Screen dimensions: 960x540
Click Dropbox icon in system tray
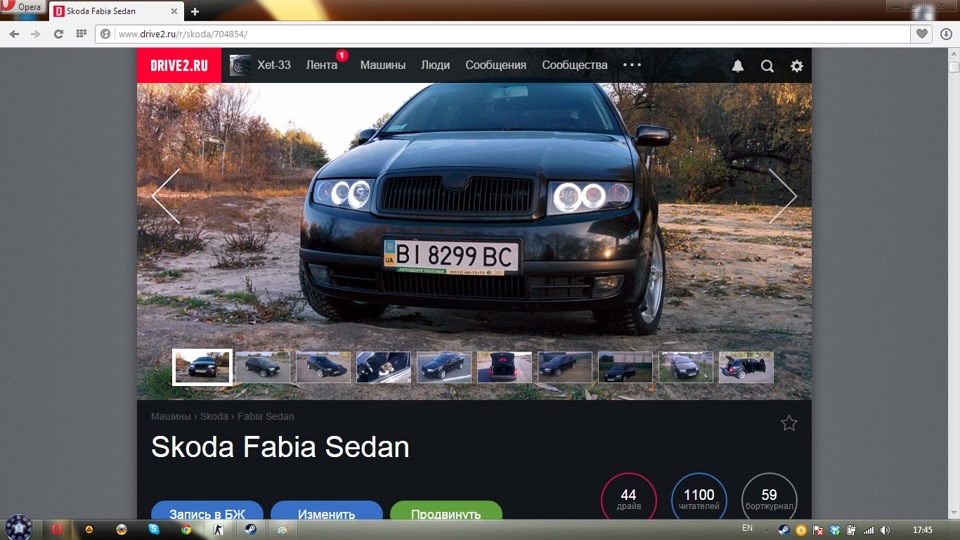pos(834,530)
